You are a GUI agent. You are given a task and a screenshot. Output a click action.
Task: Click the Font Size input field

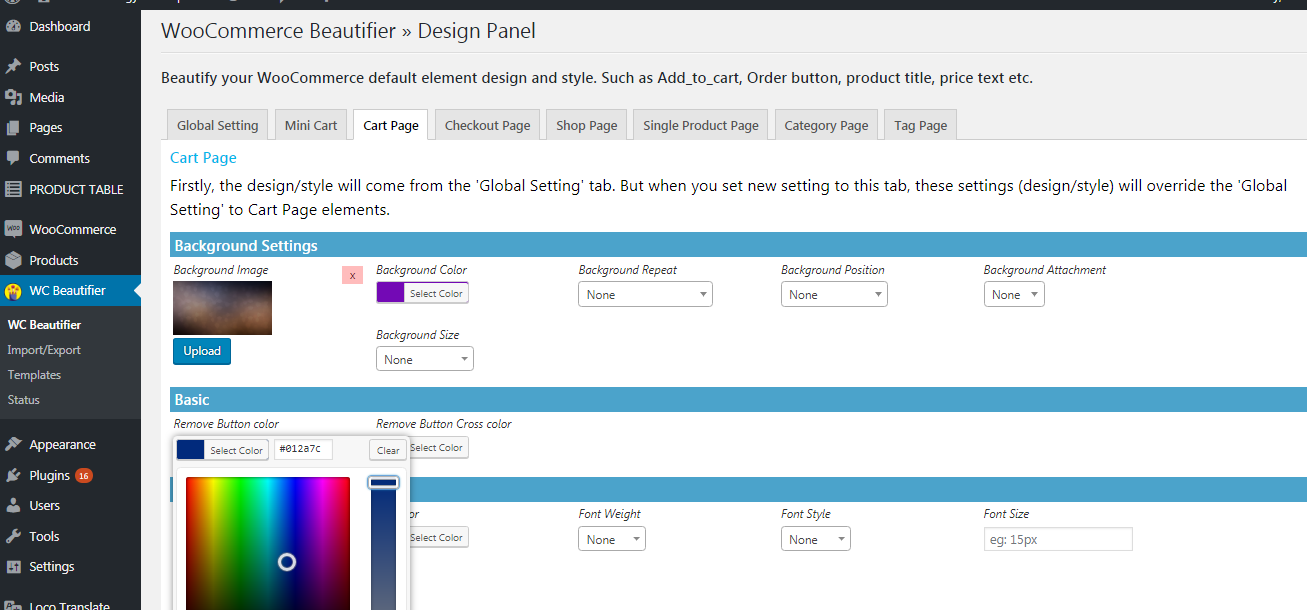pos(1058,539)
